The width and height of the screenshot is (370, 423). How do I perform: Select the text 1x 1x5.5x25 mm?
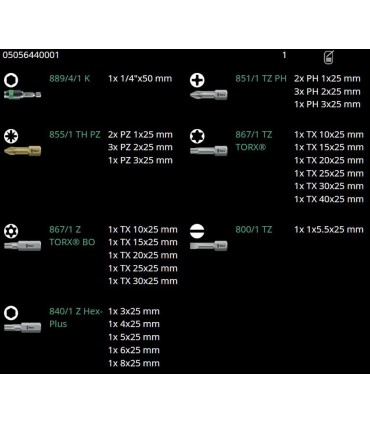[329, 229]
